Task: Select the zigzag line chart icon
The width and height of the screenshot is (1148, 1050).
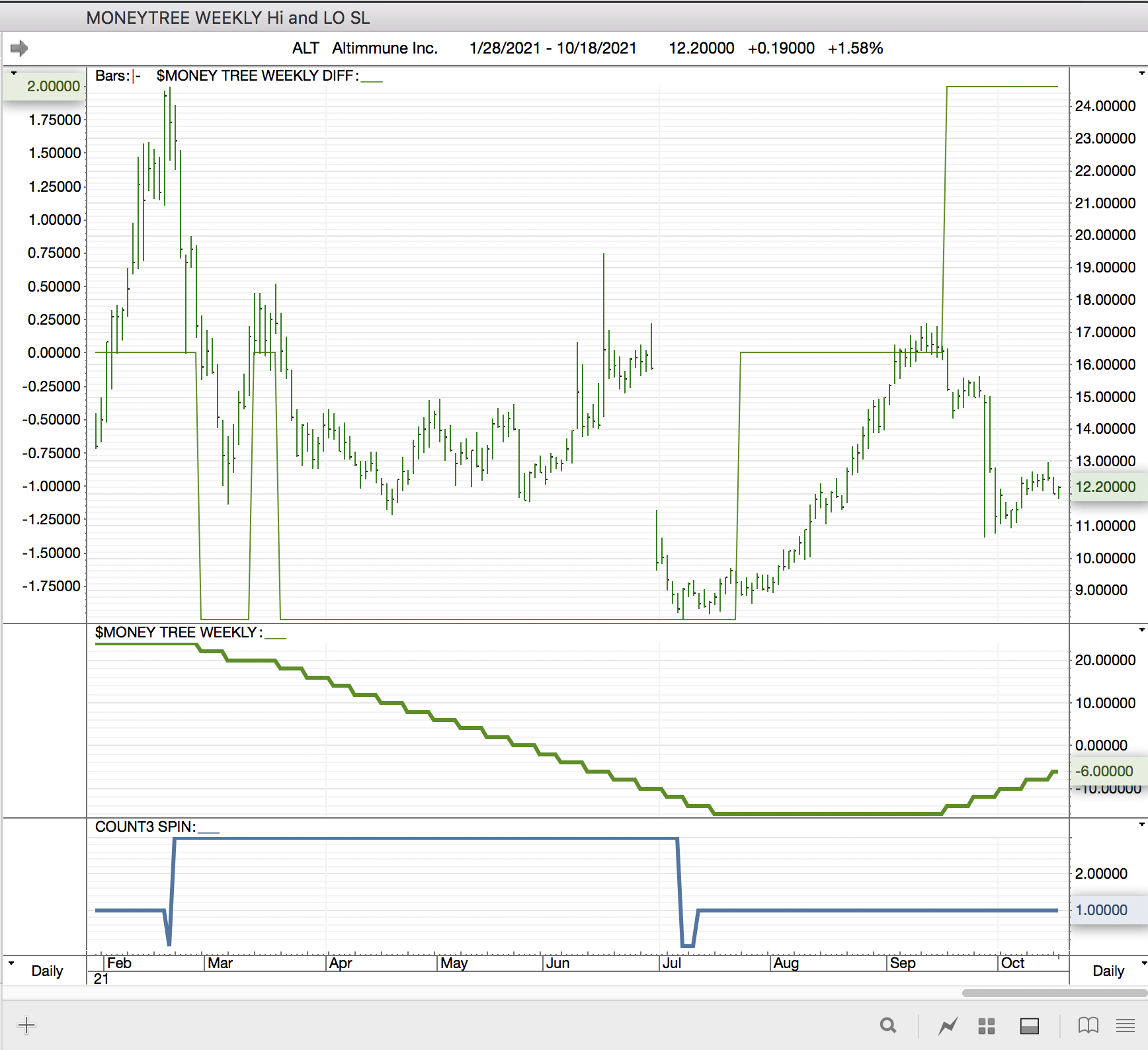Action: [x=948, y=1026]
